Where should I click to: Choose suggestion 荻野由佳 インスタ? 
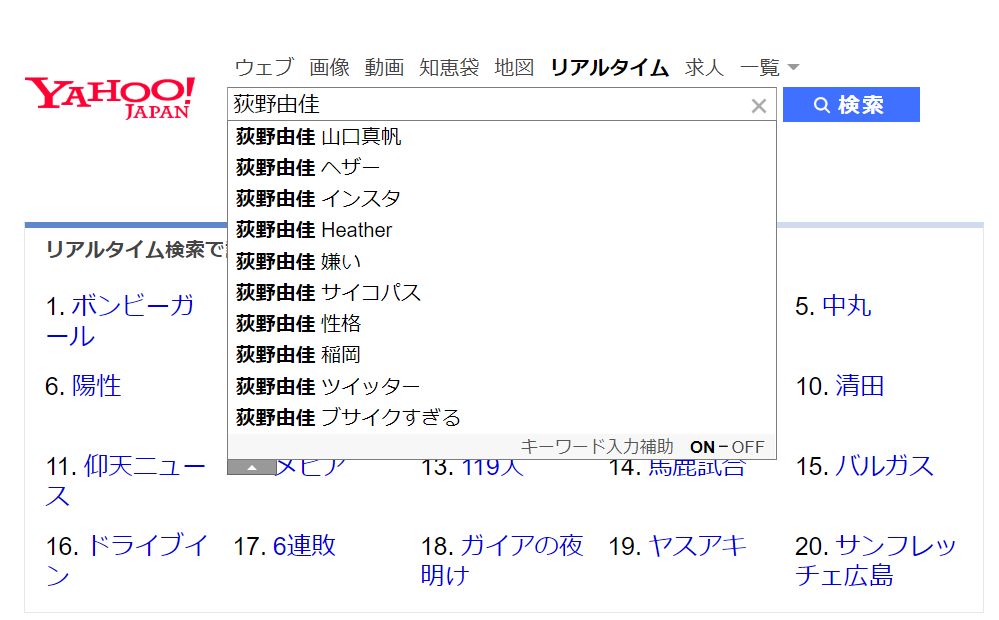click(501, 199)
